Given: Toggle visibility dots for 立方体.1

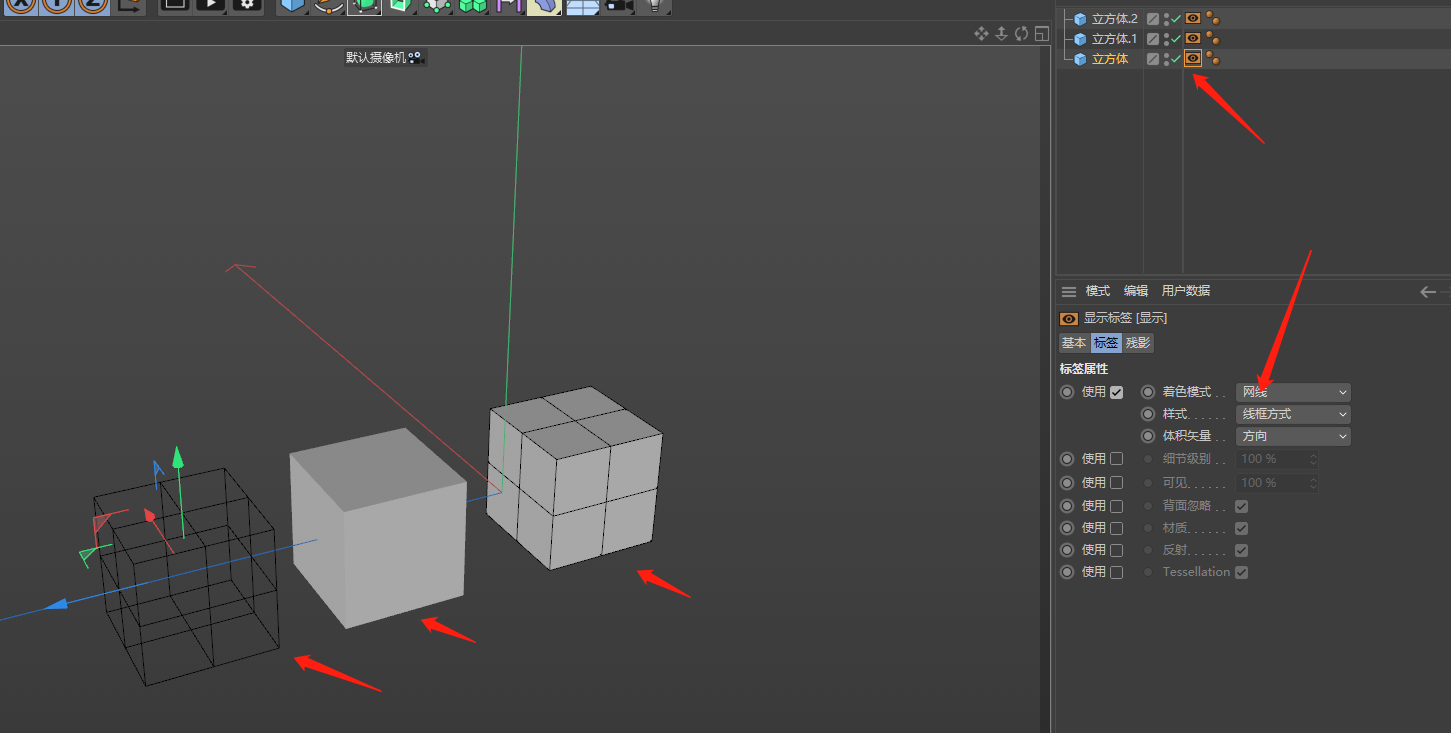Looking at the screenshot, I should [x=1166, y=38].
